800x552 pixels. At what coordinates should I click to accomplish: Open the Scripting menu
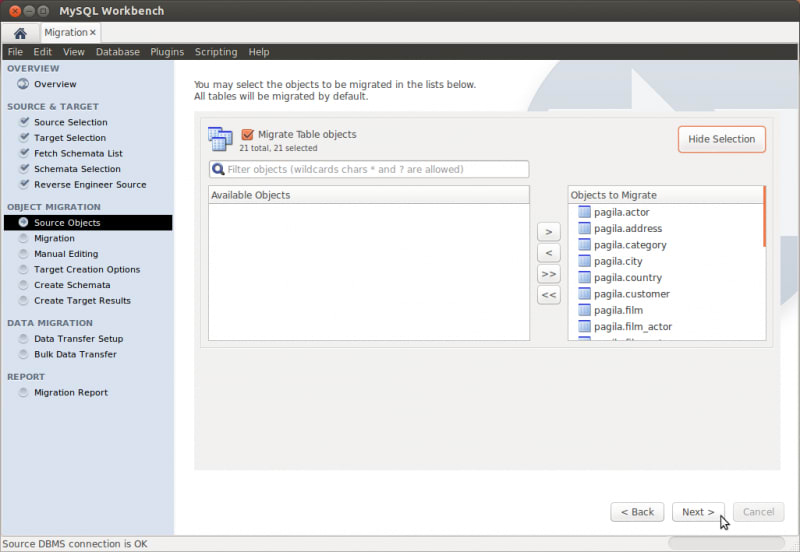click(x=216, y=52)
